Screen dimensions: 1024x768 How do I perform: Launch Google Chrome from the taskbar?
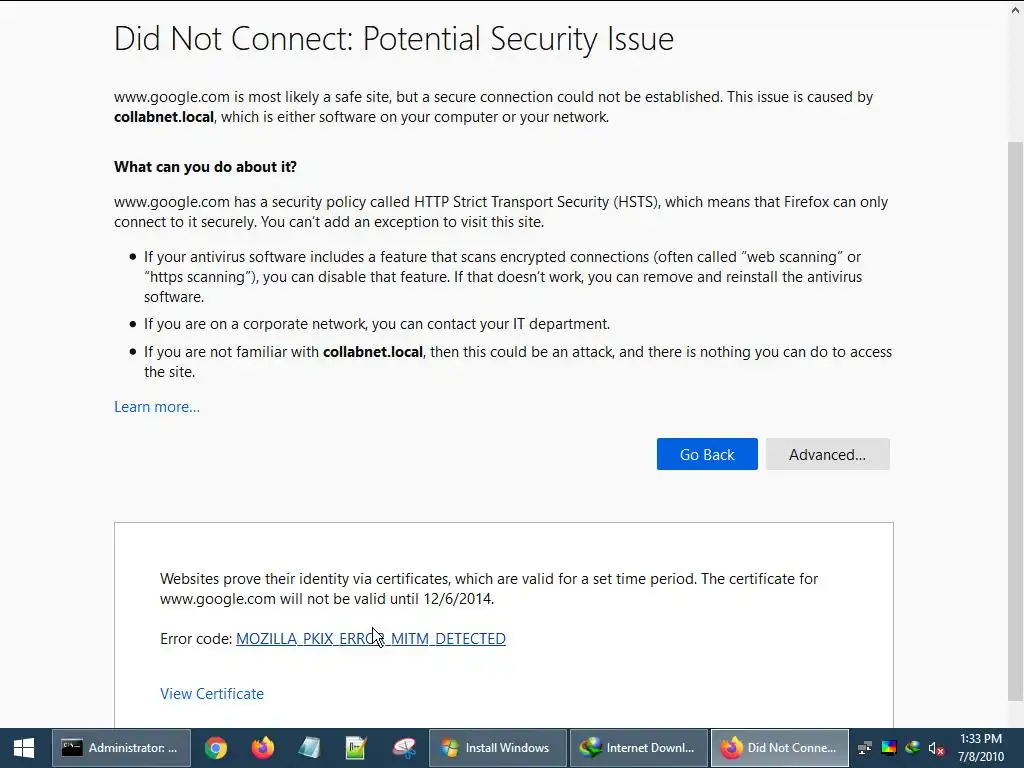click(x=216, y=747)
